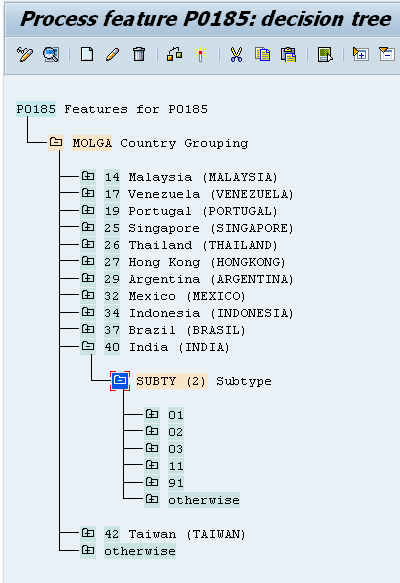Expand the 14 Malaysia node folder
400x583 pixels.
pos(88,176)
